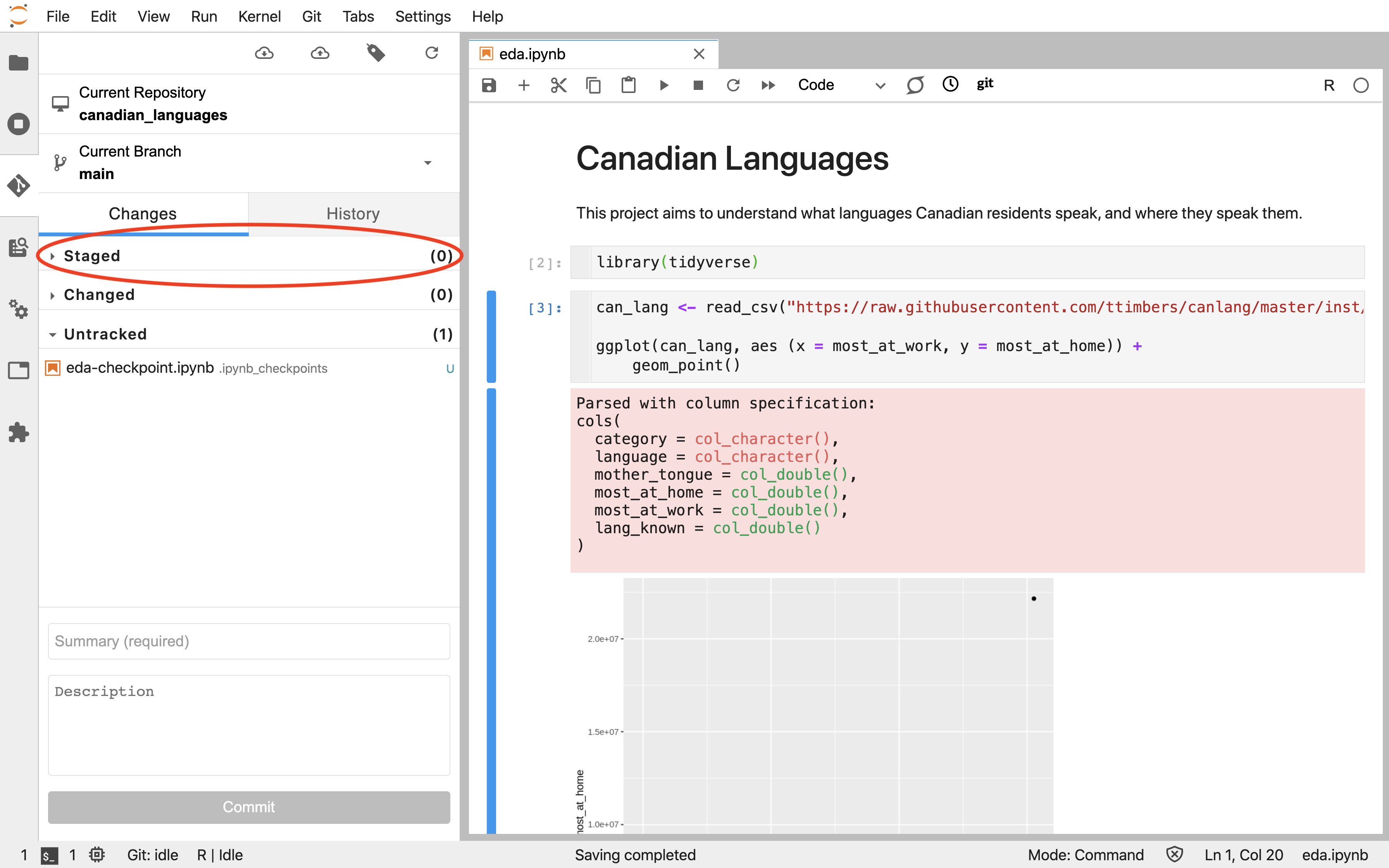Click Git: idle in status bar
The height and width of the screenshot is (868, 1389).
click(x=153, y=855)
